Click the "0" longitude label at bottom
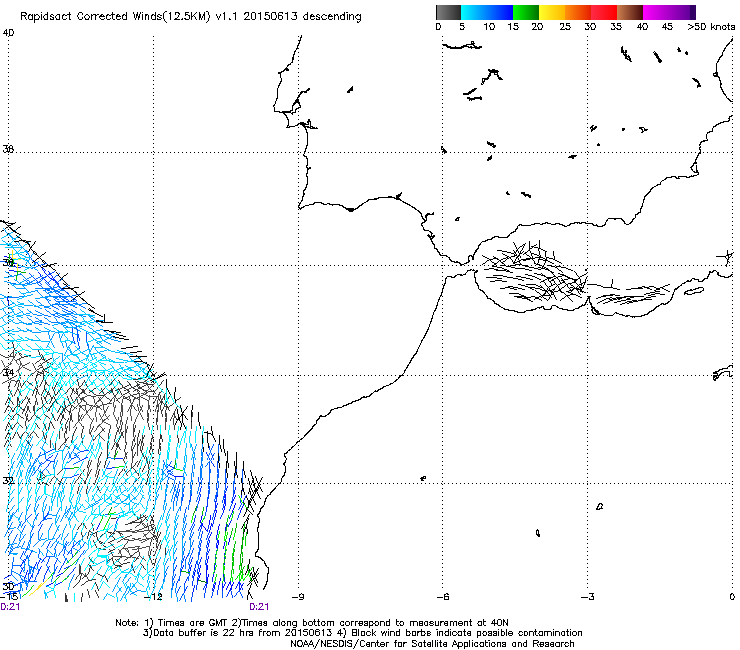Image resolution: width=740 pixels, height=650 pixels. coord(732,597)
